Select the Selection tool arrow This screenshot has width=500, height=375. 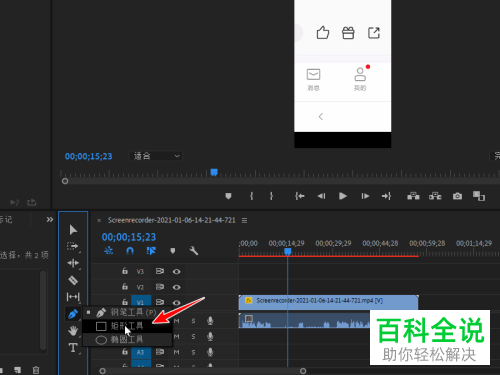click(73, 230)
